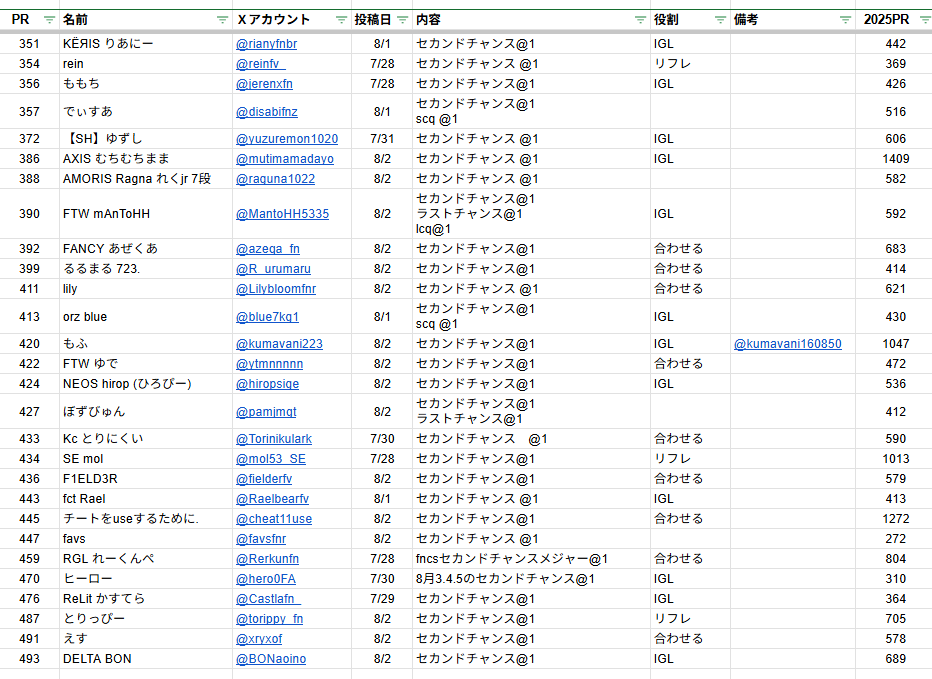Open the @reinfv_ account link
The width and height of the screenshot is (932, 679).
pos(260,64)
